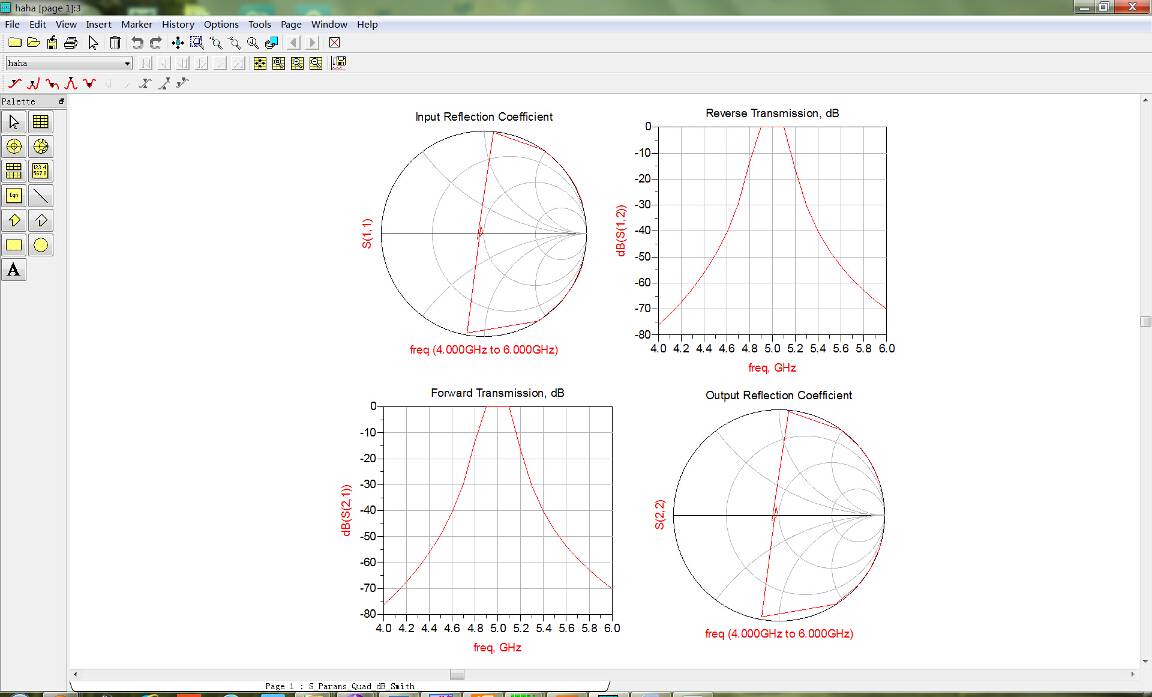Insert a peak marker
Viewport: 1152px width, 697px height.
[71, 83]
